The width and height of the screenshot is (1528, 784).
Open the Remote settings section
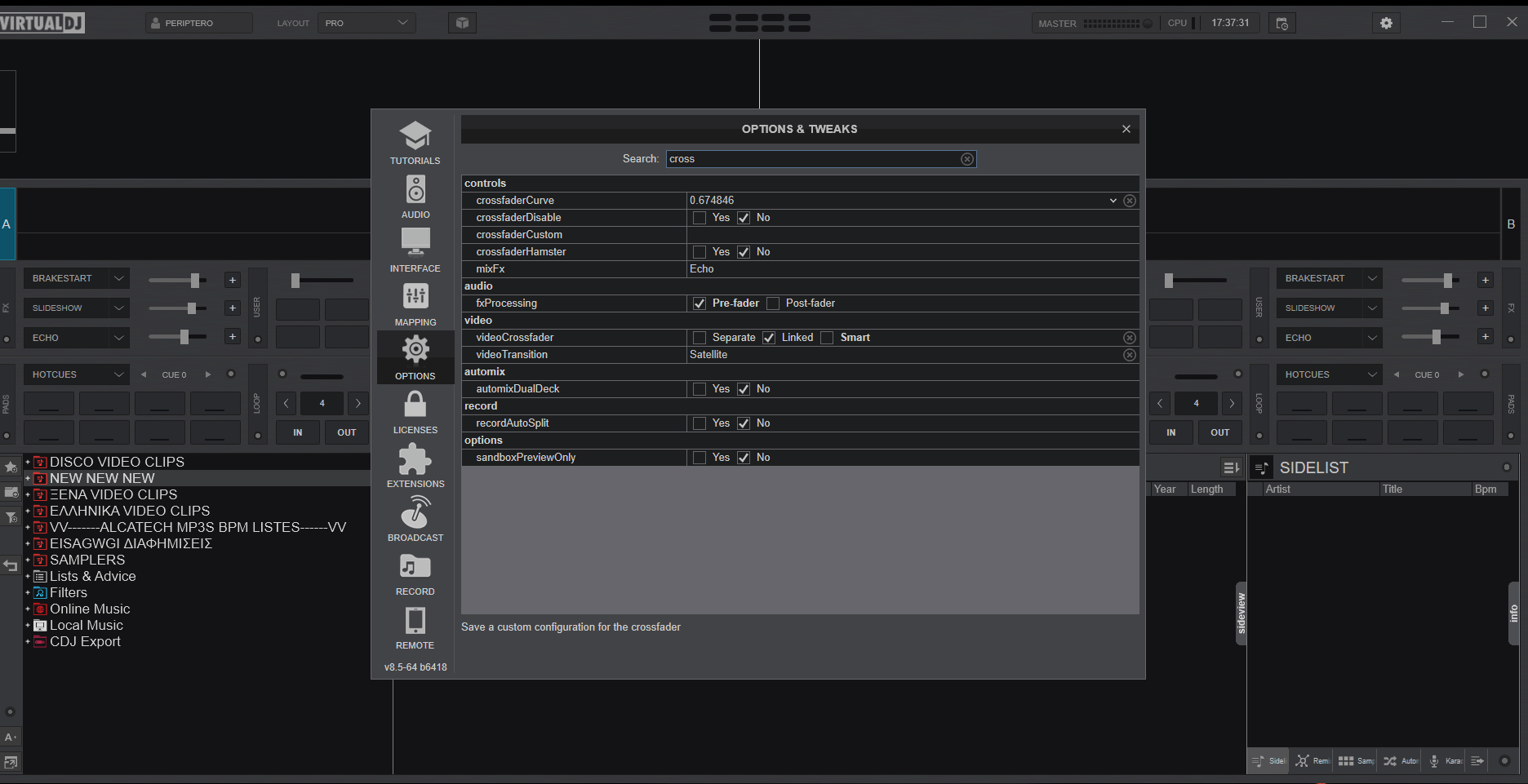click(x=415, y=627)
